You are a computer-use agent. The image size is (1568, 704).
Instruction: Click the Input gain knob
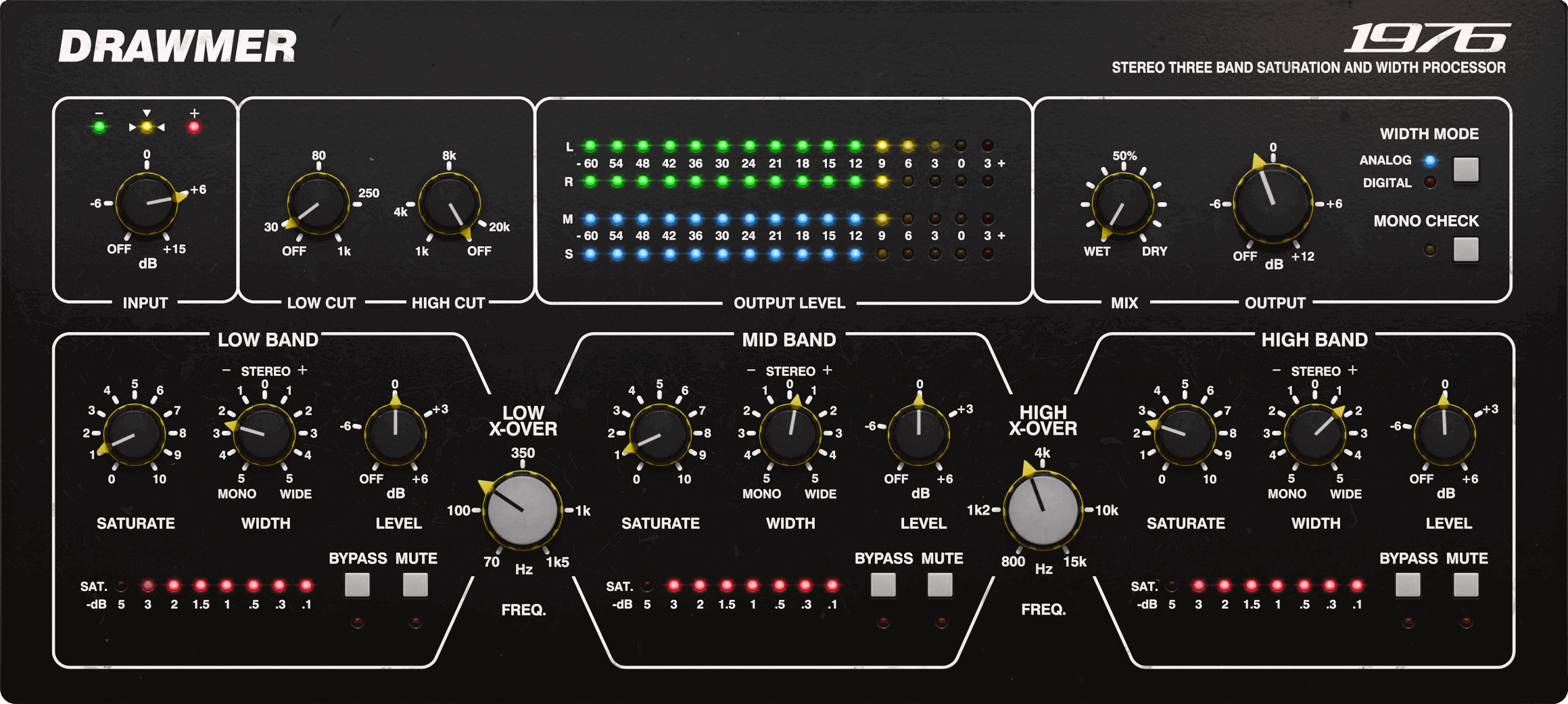click(147, 204)
